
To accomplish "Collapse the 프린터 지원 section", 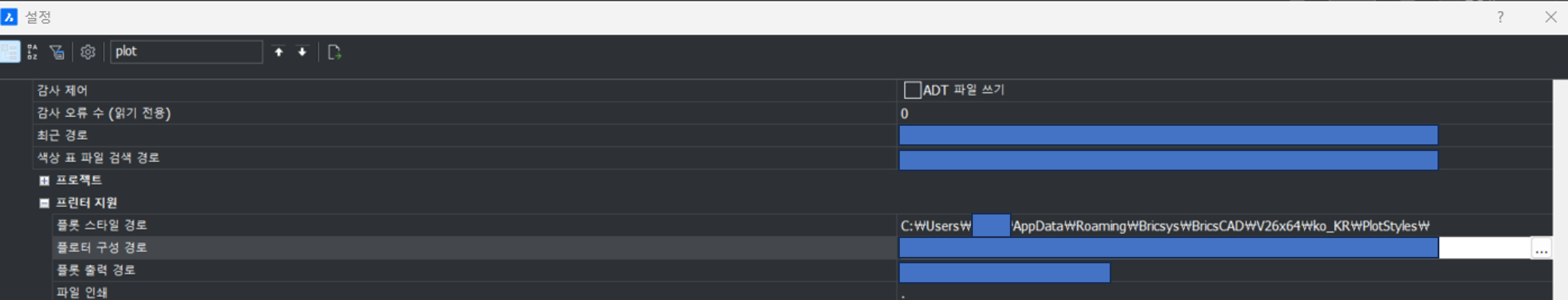I will (x=45, y=203).
